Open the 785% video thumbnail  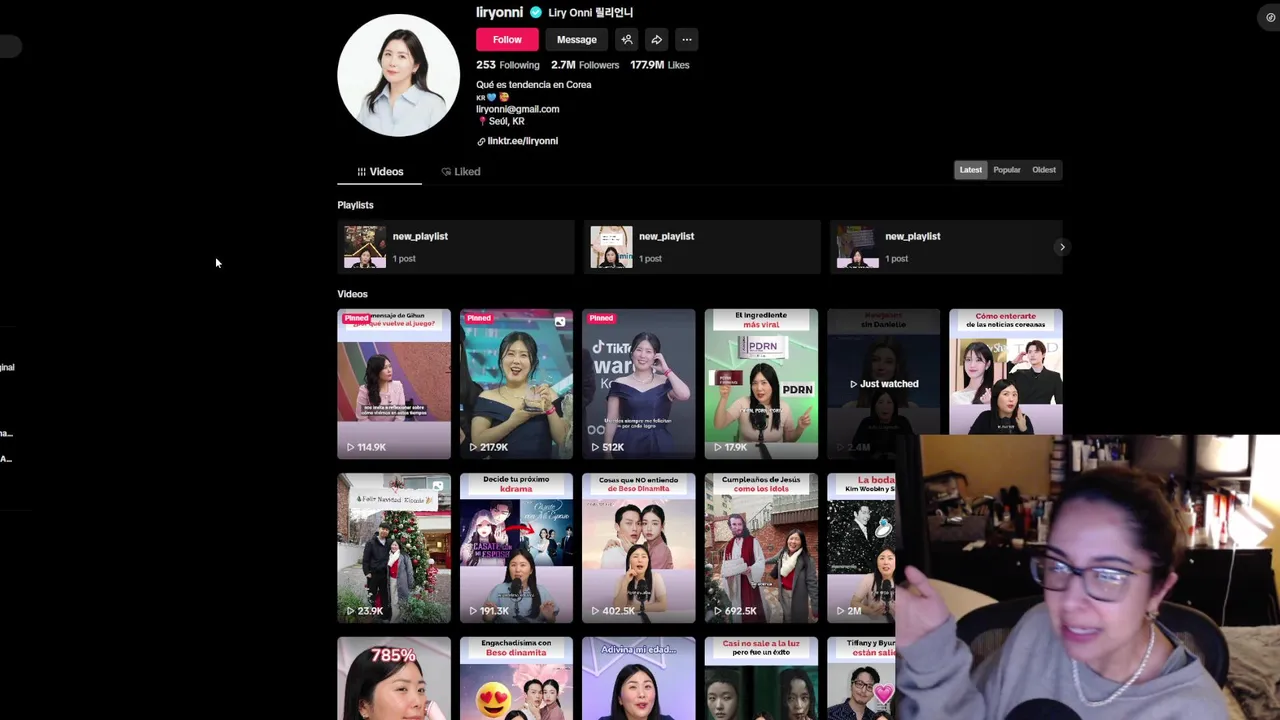(394, 678)
